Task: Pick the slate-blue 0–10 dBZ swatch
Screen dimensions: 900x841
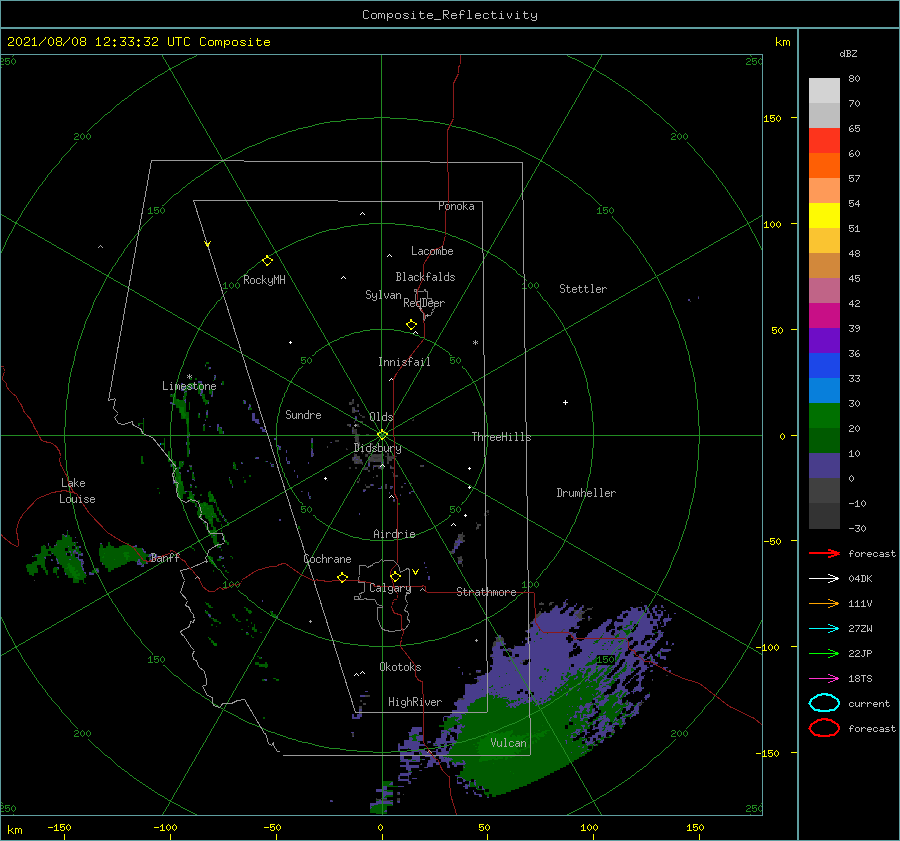Action: 824,466
